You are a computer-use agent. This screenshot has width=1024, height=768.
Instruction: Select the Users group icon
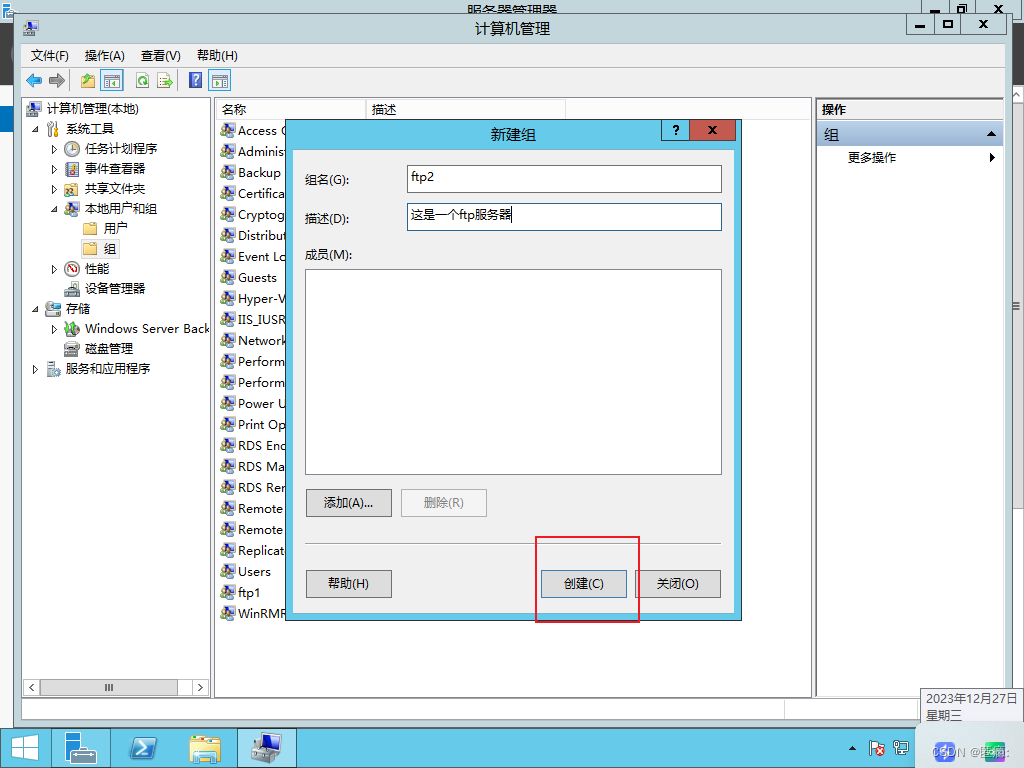[227, 571]
